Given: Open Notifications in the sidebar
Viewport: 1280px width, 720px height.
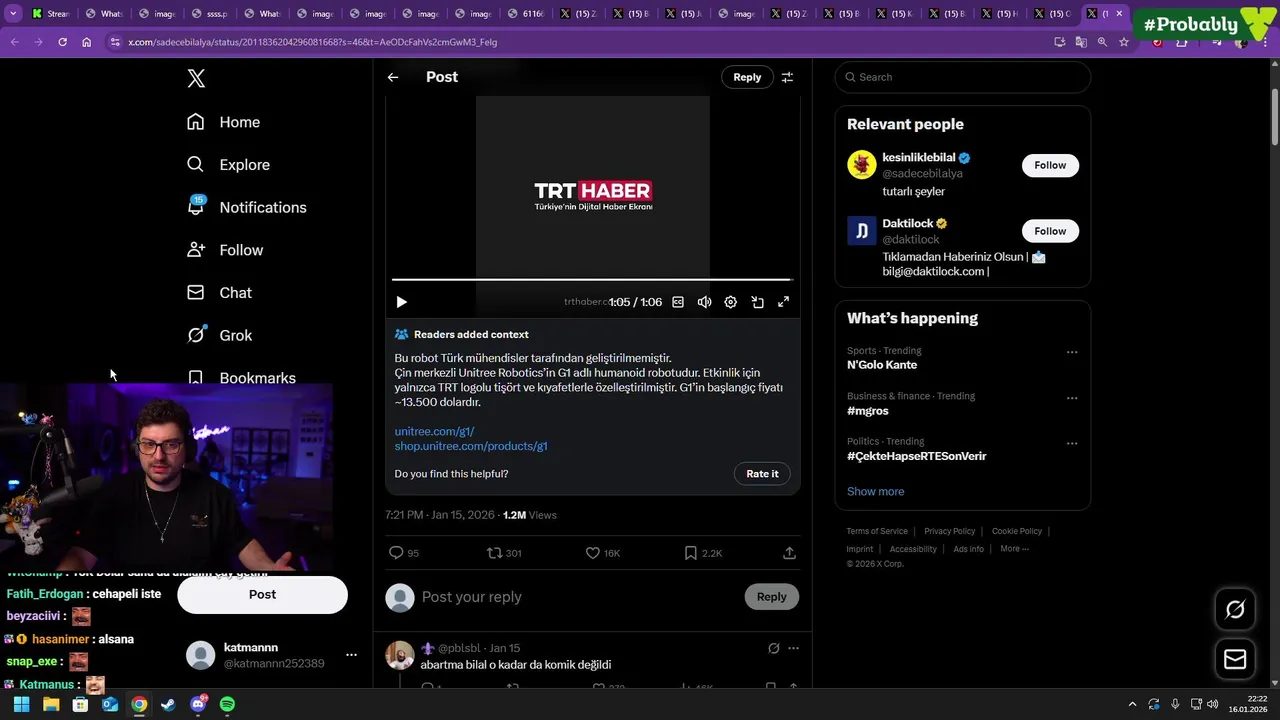Looking at the screenshot, I should 247,207.
